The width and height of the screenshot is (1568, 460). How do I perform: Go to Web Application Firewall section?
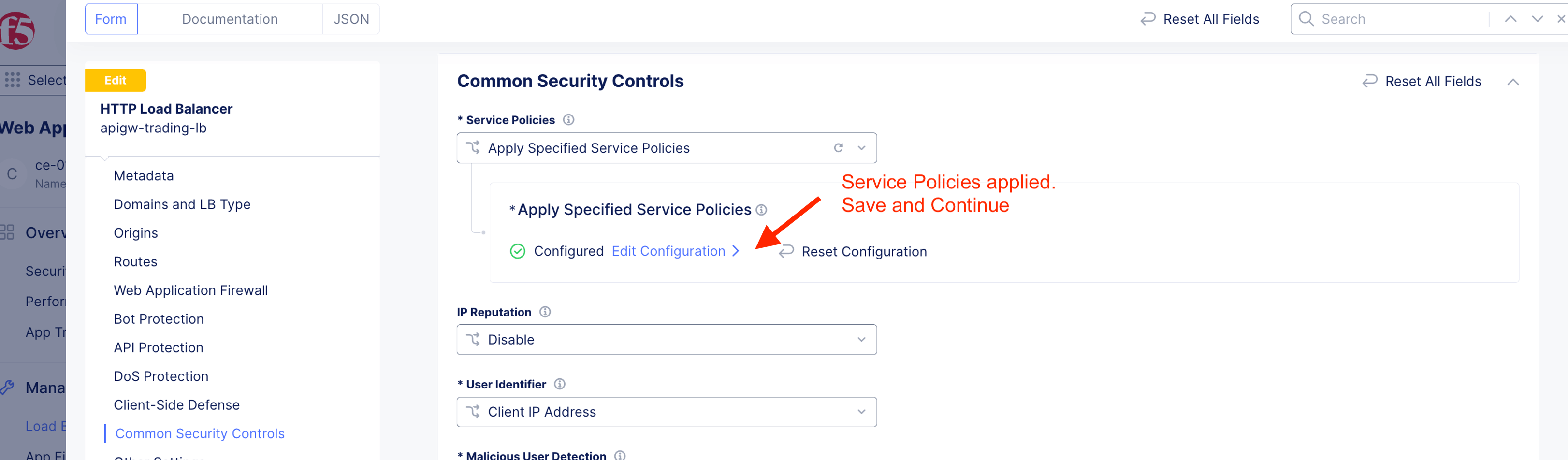tap(190, 290)
